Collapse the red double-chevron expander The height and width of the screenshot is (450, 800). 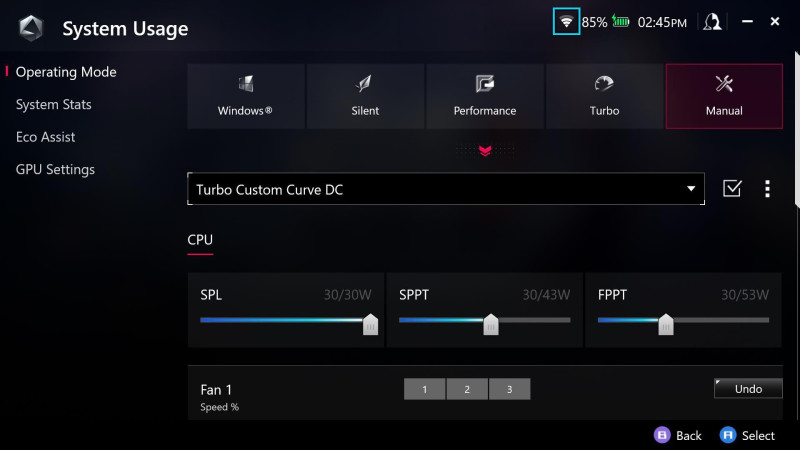(x=485, y=151)
